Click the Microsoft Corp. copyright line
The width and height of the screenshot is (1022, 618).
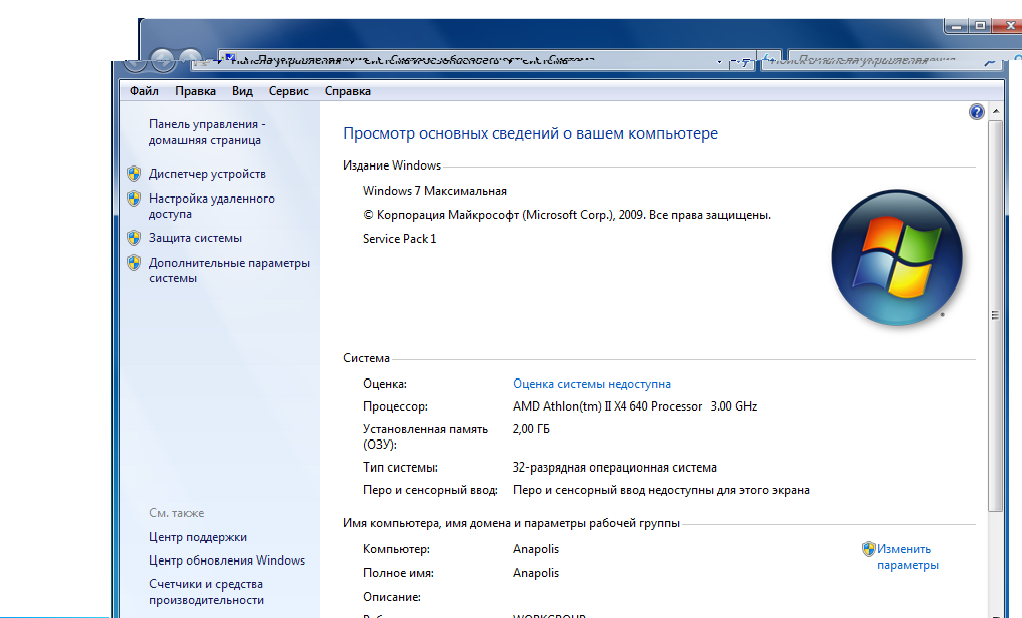pos(567,214)
